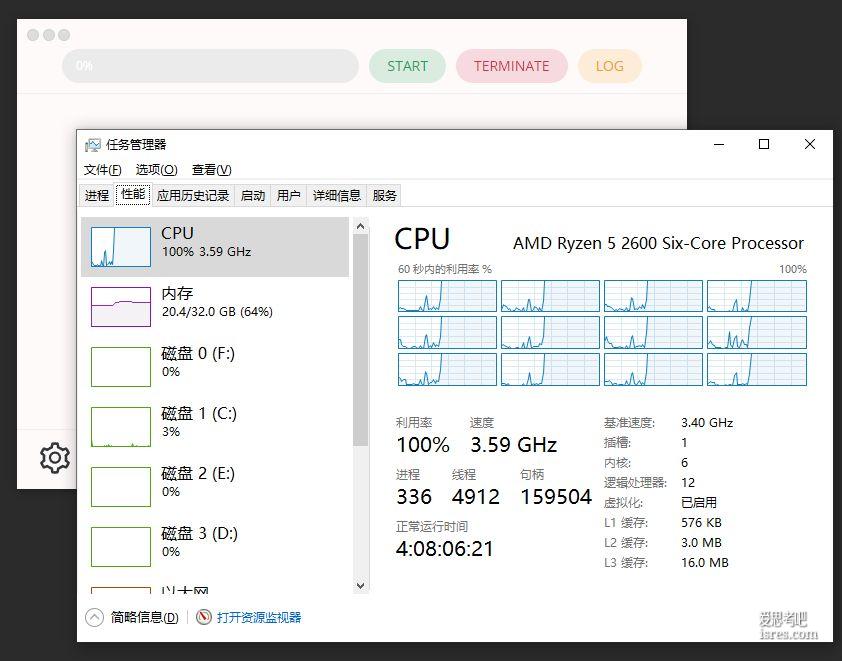The width and height of the screenshot is (842, 661).
Task: Click the 4:08:06:21 uptime value
Action: pyautogui.click(x=445, y=549)
